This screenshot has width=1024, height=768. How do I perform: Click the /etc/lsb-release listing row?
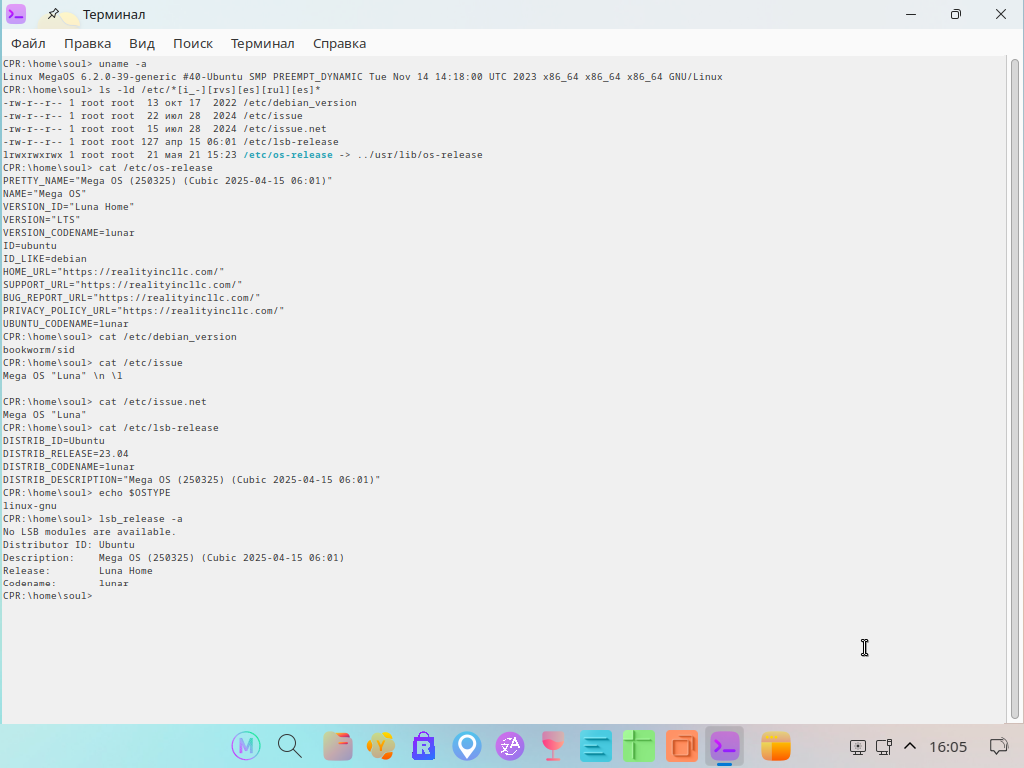coord(170,142)
